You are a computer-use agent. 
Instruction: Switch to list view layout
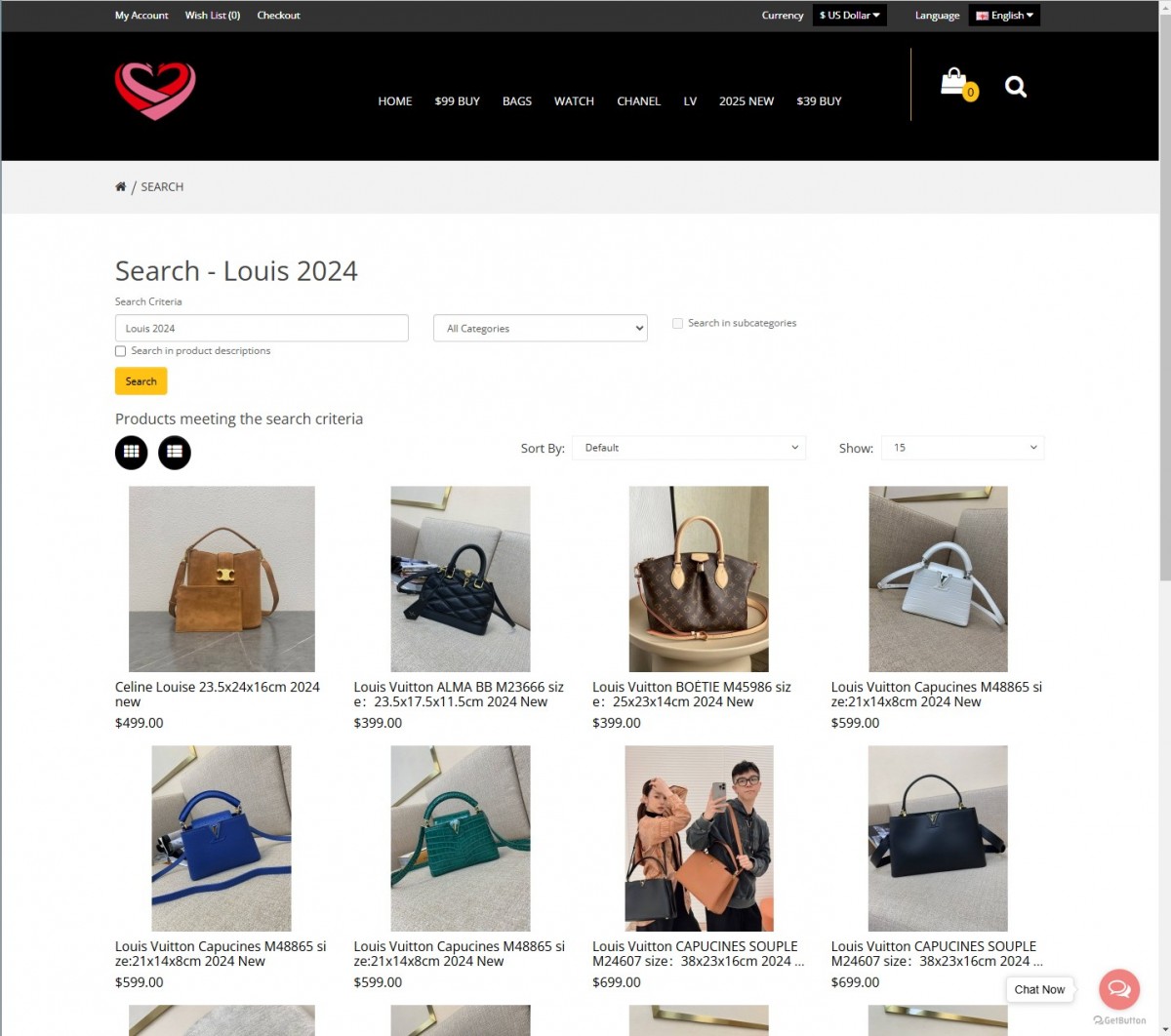(175, 453)
